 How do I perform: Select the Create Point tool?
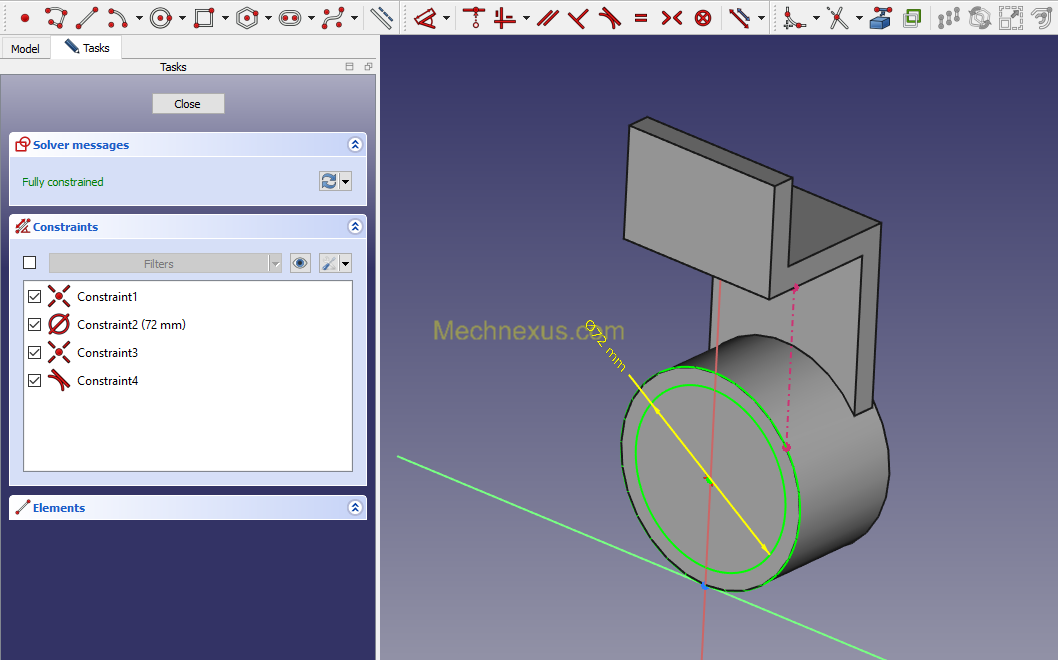point(25,17)
